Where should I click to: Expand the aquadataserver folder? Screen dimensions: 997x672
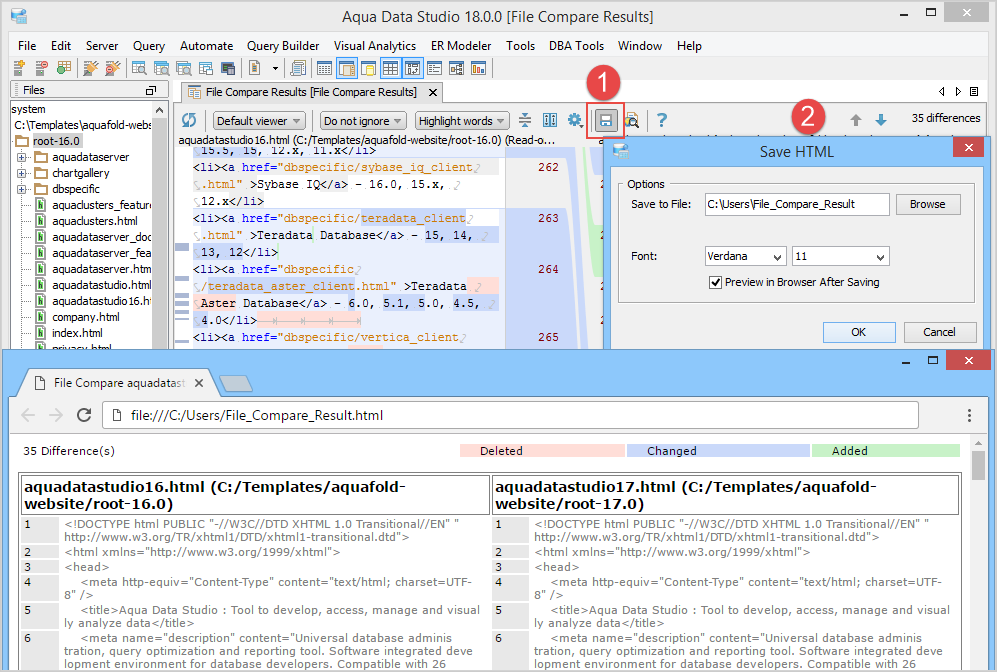tap(21, 157)
